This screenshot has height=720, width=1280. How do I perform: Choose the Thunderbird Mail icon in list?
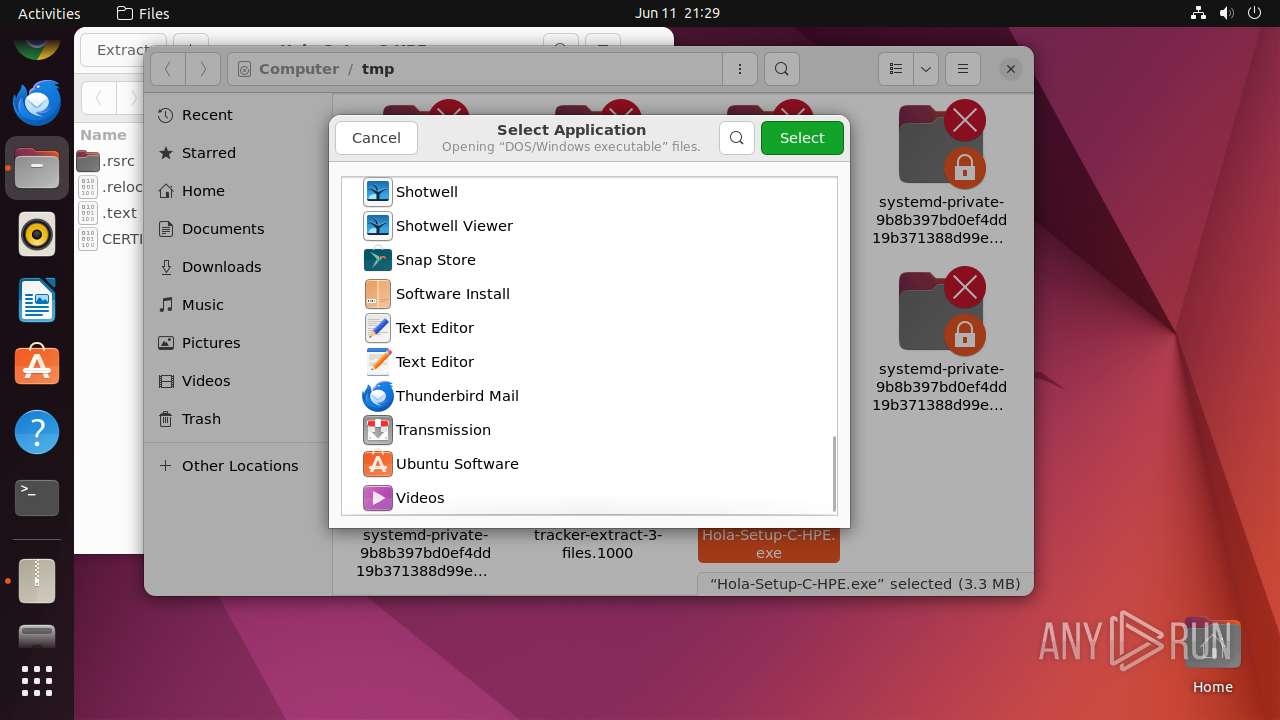pyautogui.click(x=377, y=396)
